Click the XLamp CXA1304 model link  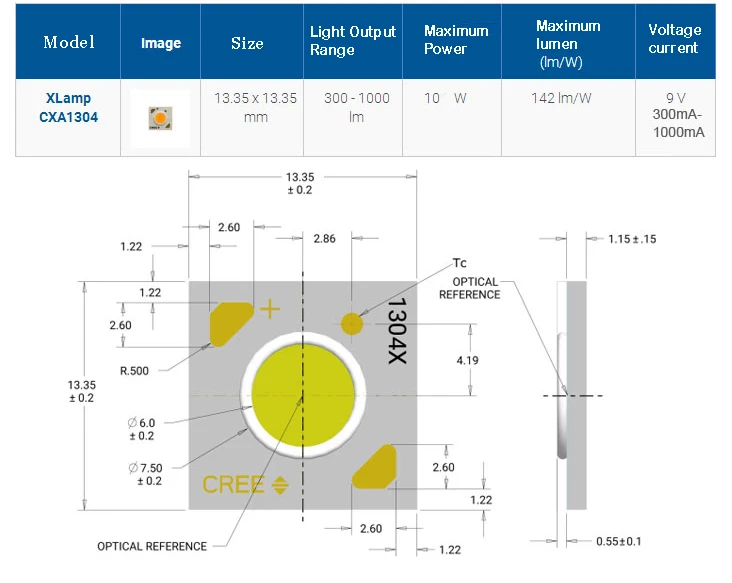click(68, 108)
